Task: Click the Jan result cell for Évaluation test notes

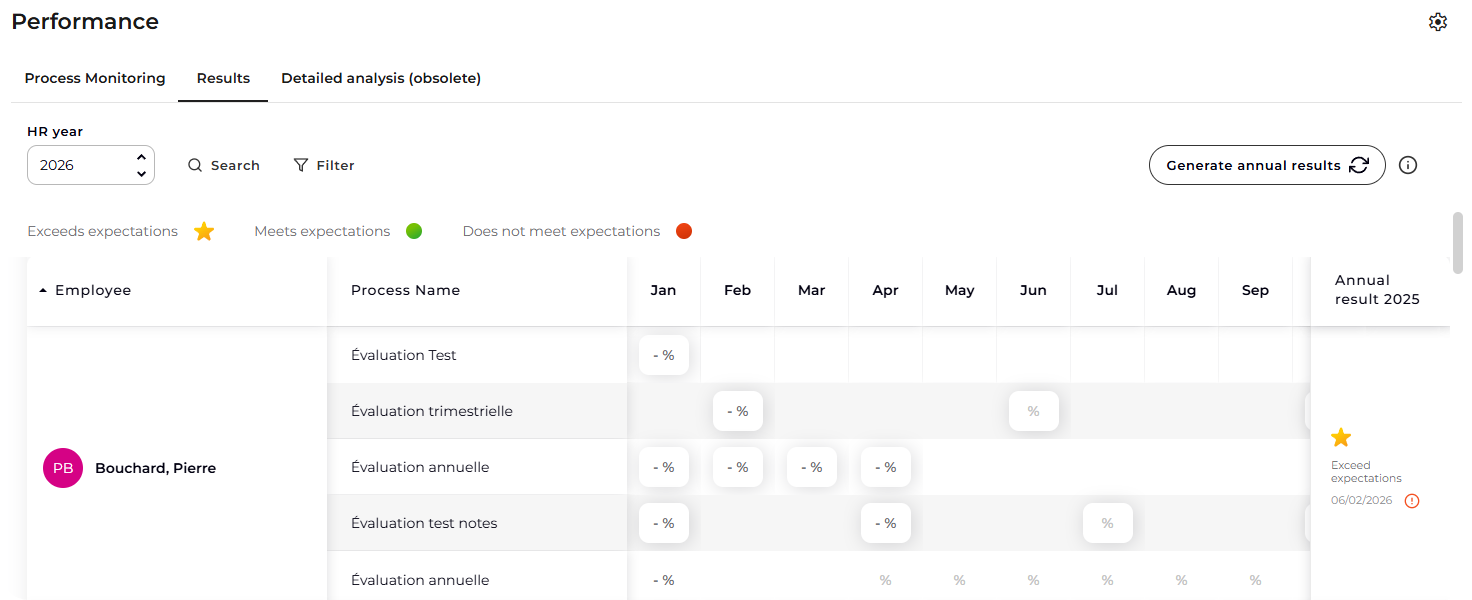Action: [x=664, y=523]
